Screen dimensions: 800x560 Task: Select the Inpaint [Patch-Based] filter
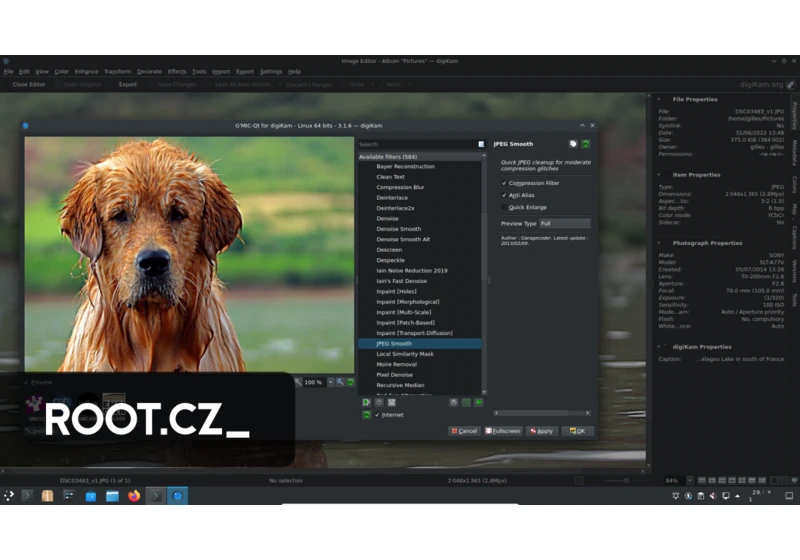pyautogui.click(x=405, y=322)
